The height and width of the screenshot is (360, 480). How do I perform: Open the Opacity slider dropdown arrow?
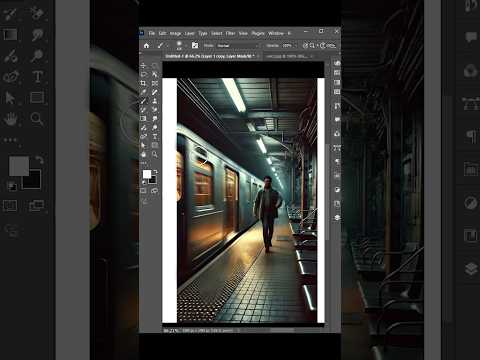point(295,46)
